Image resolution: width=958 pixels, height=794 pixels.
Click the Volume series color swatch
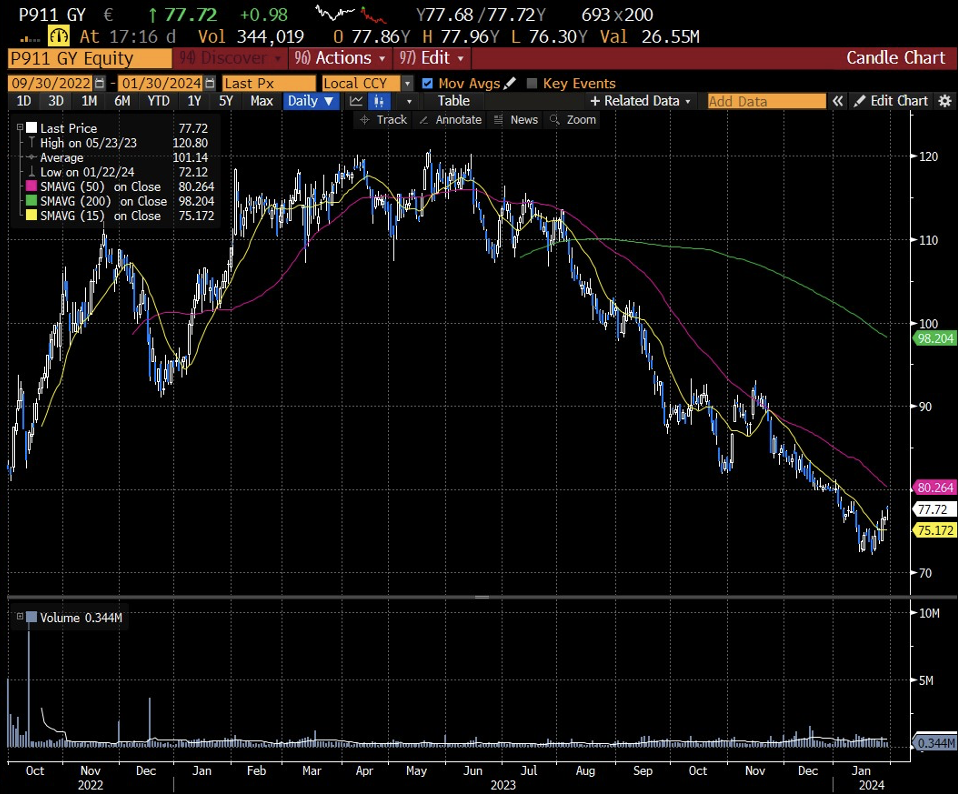31,617
